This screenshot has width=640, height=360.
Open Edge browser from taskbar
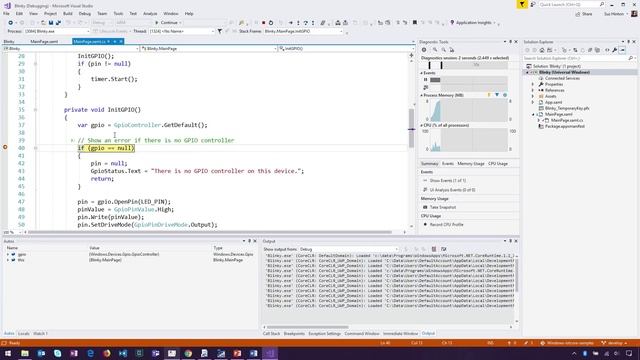90,353
